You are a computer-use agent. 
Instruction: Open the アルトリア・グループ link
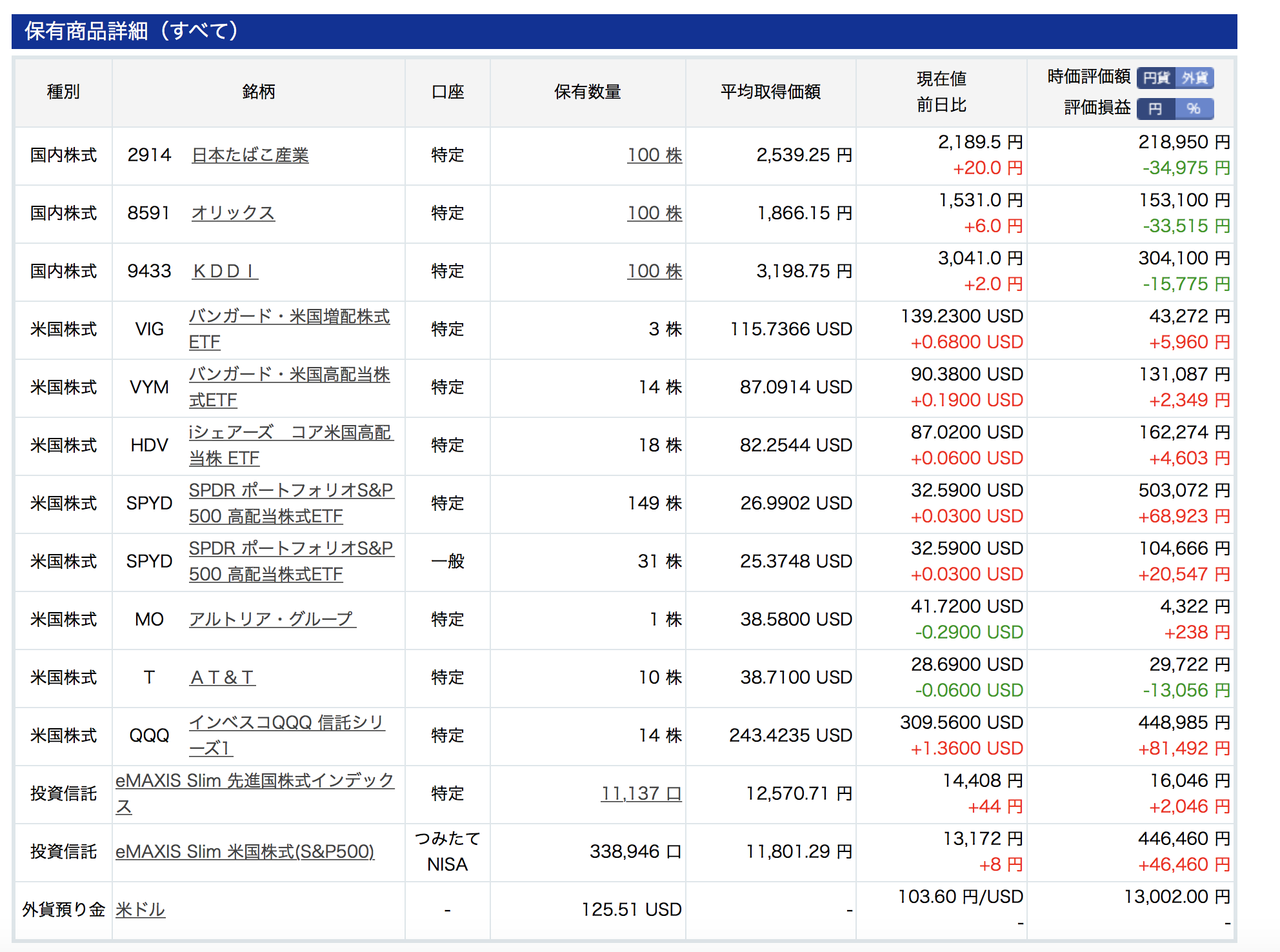[272, 620]
